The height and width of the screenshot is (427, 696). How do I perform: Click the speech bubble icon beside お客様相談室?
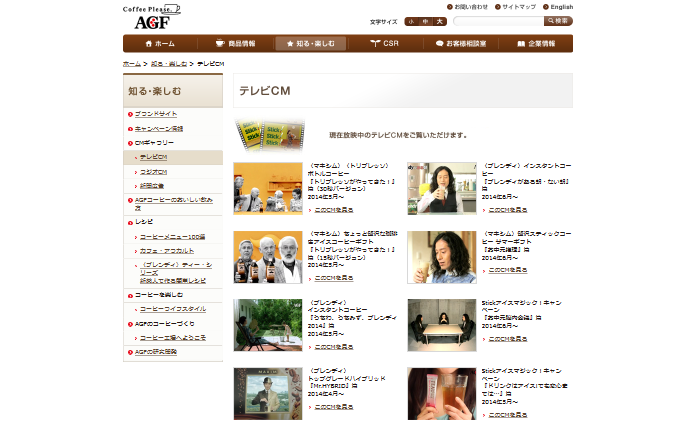click(440, 43)
